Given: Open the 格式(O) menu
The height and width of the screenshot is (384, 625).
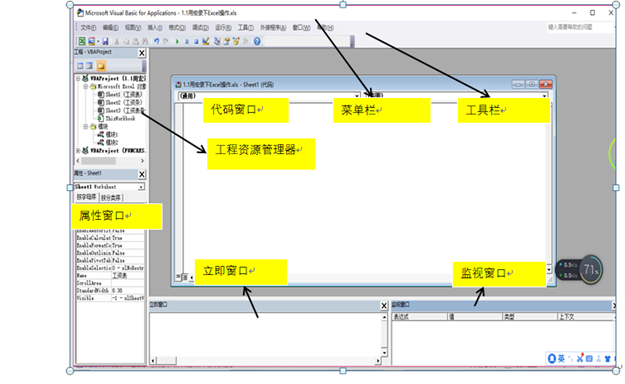Looking at the screenshot, I should [177, 28].
